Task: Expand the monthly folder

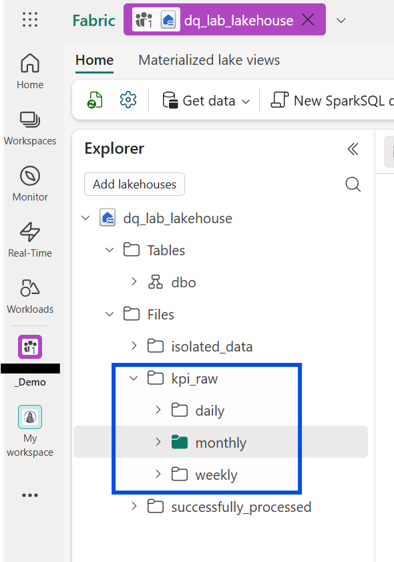Action: (158, 442)
